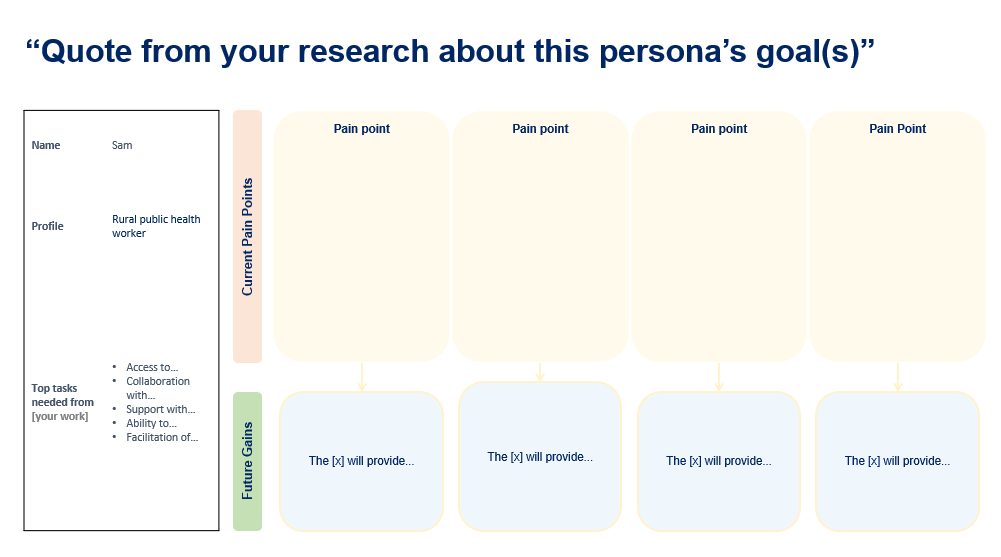Click the 'Current Pain Points' vertical bar
Viewport: 1001px width, 557px height.
[x=248, y=237]
